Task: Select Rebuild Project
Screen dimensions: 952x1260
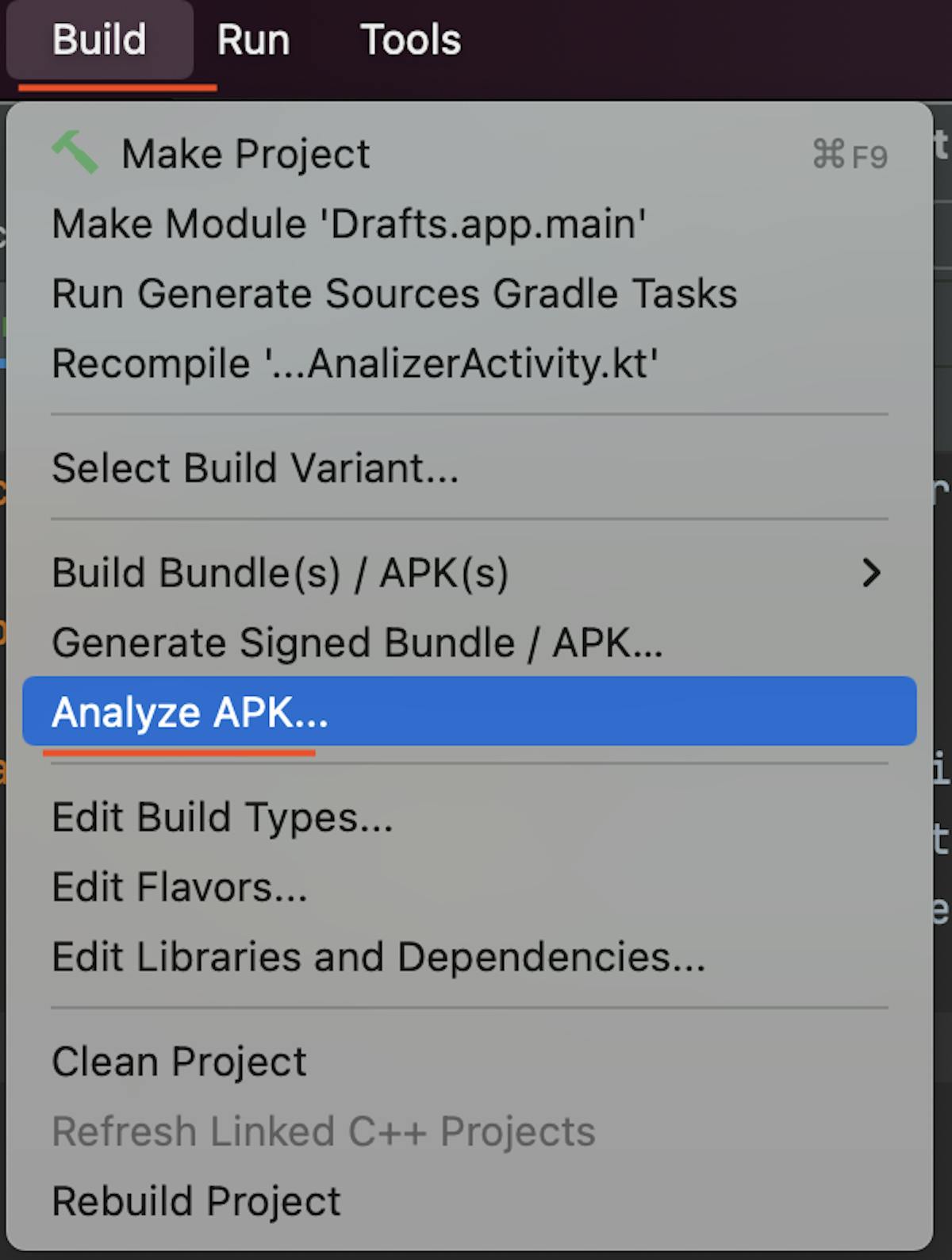Action: point(196,1201)
